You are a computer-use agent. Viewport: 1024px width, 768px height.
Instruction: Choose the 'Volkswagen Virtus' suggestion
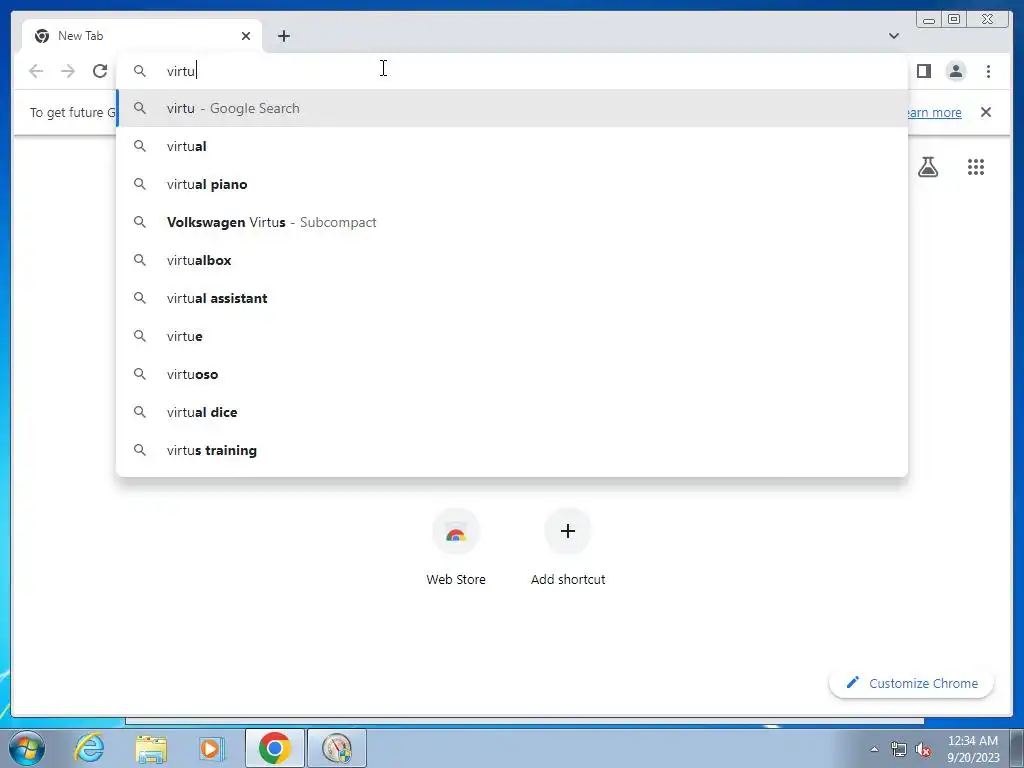tap(512, 222)
